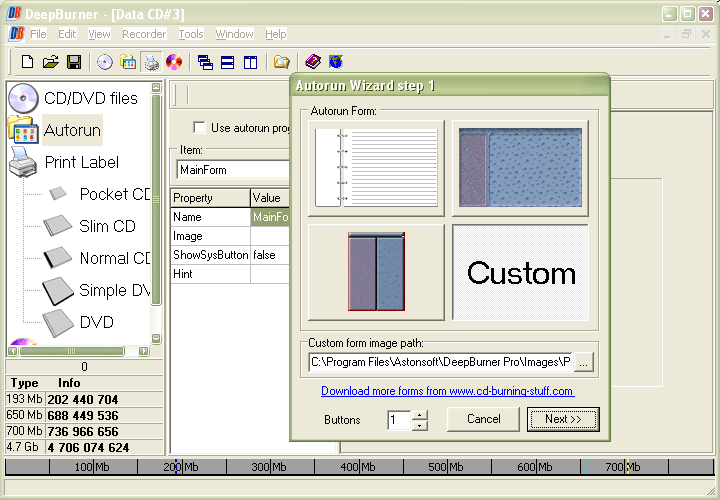The image size is (720, 500).
Task: Decrease Buttons count with down arrow
Action: pyautogui.click(x=420, y=425)
